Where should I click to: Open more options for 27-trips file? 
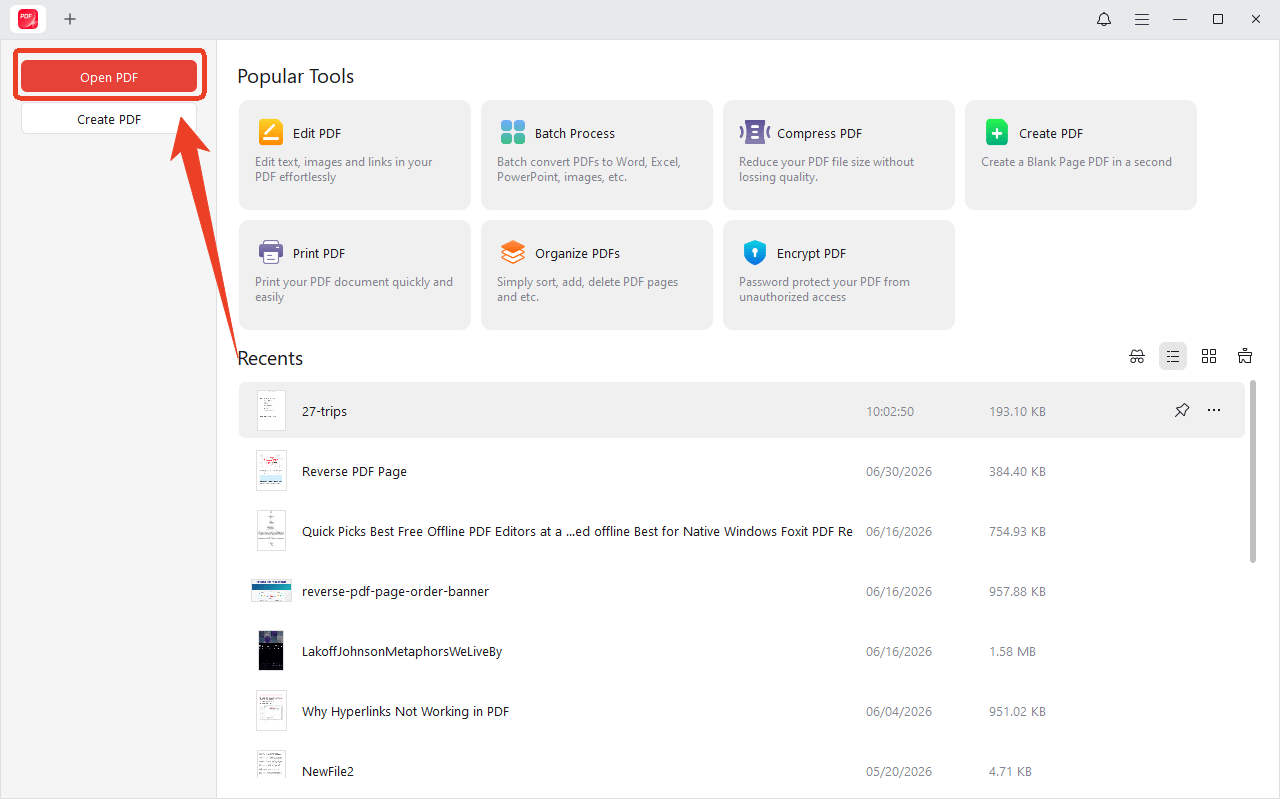click(1214, 410)
